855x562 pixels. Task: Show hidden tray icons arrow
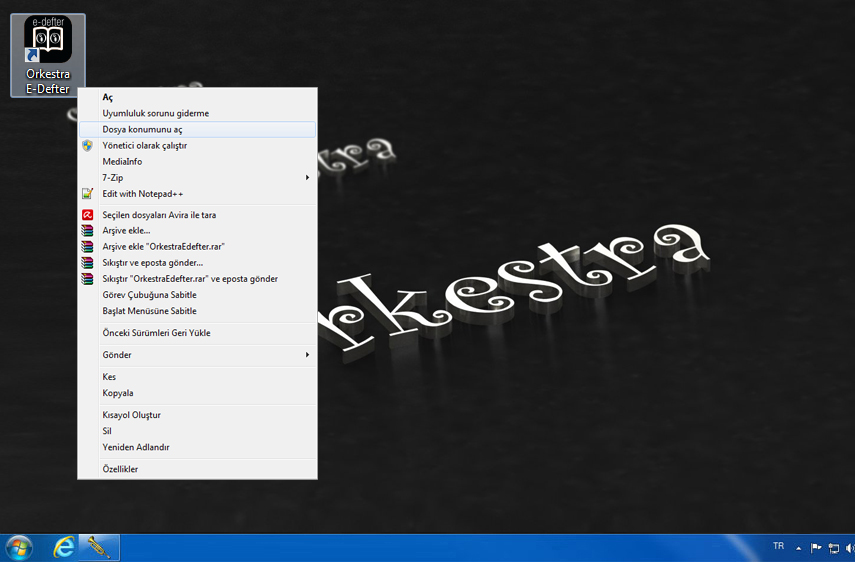point(798,548)
